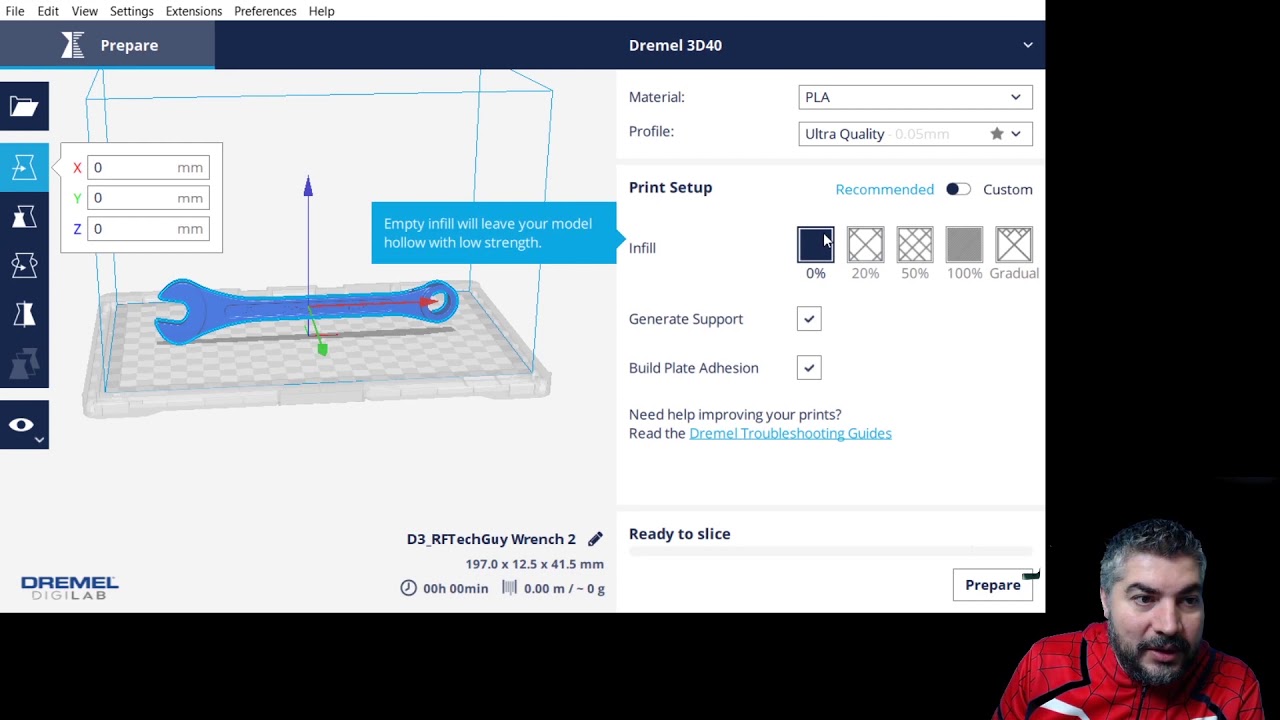Viewport: 1280px width, 720px height.
Task: Select 100% solid infill option
Action: (964, 245)
